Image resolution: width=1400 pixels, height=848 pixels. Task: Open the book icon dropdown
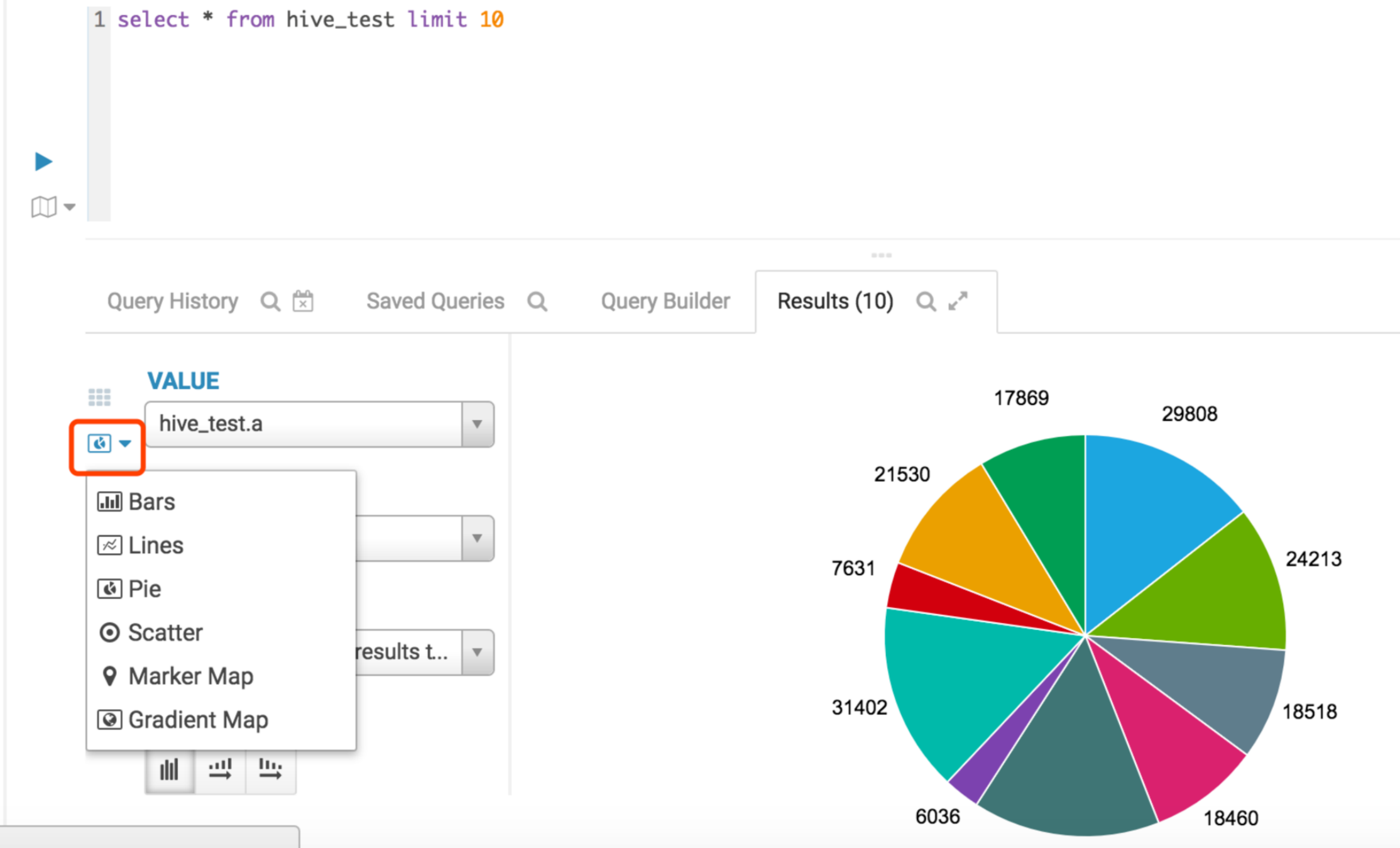point(53,207)
